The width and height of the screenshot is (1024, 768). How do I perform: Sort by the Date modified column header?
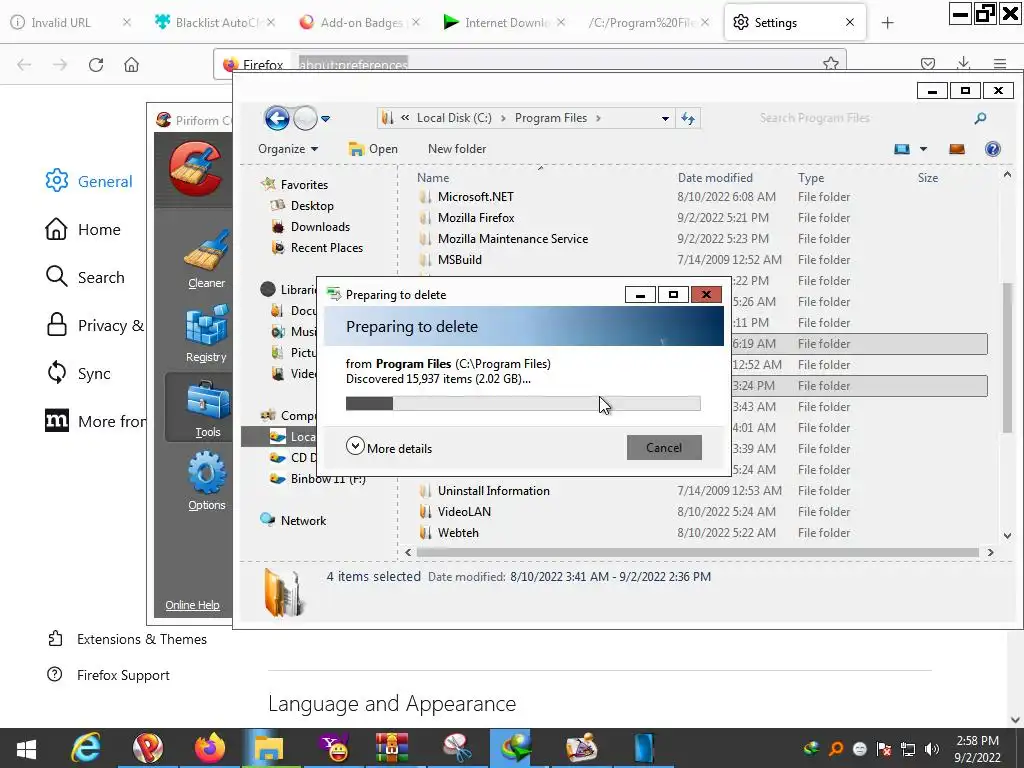coord(715,178)
